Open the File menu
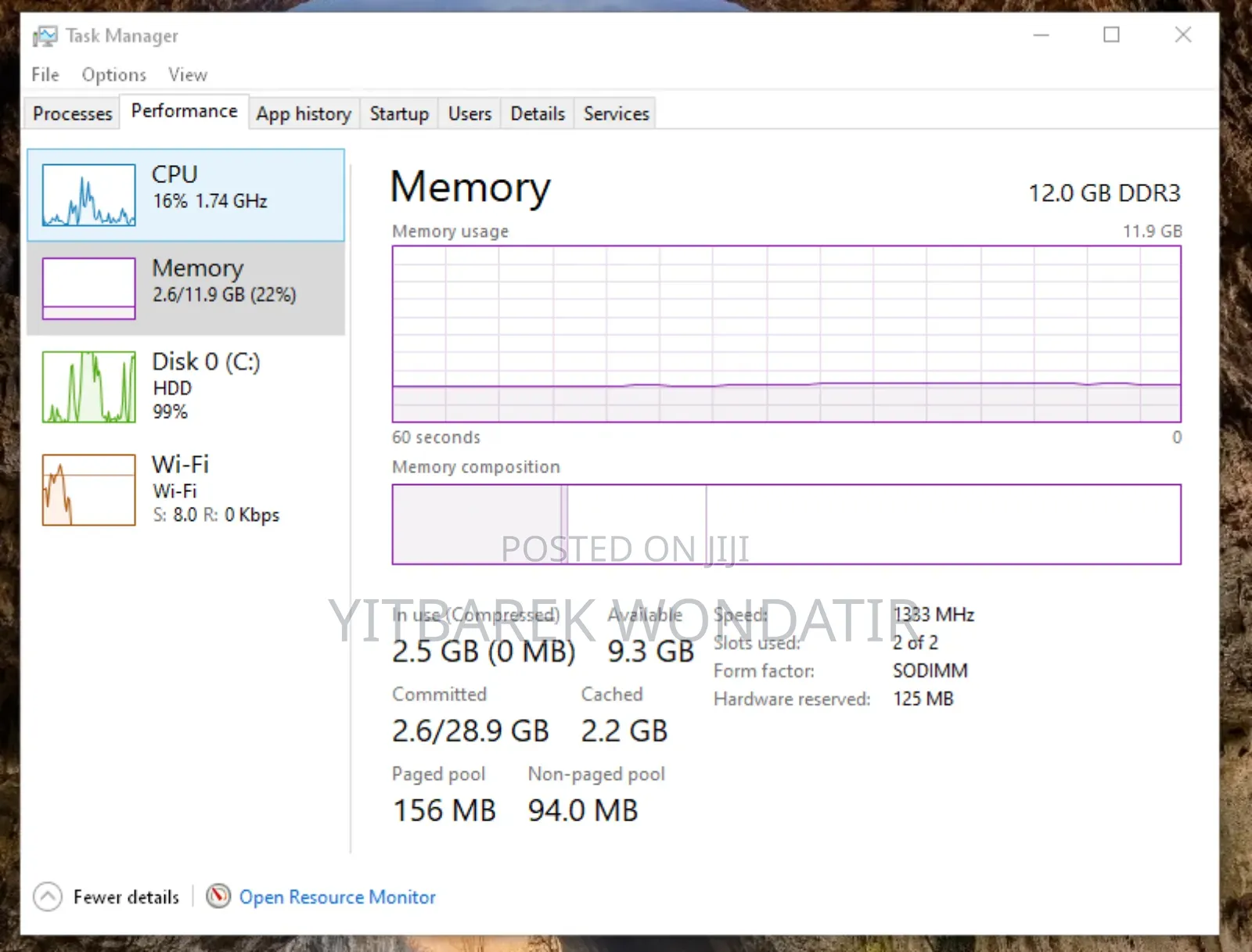 point(45,74)
